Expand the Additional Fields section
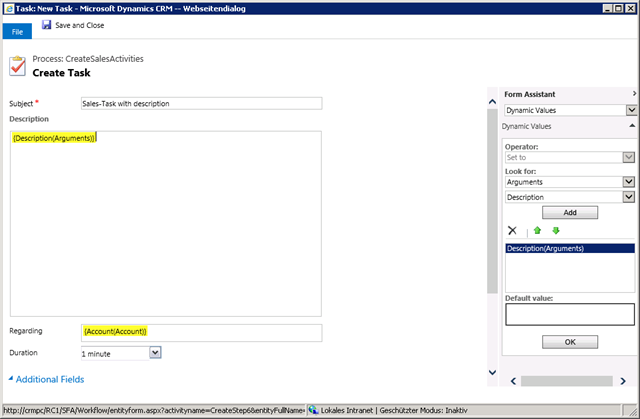640x419 pixels. click(47, 379)
